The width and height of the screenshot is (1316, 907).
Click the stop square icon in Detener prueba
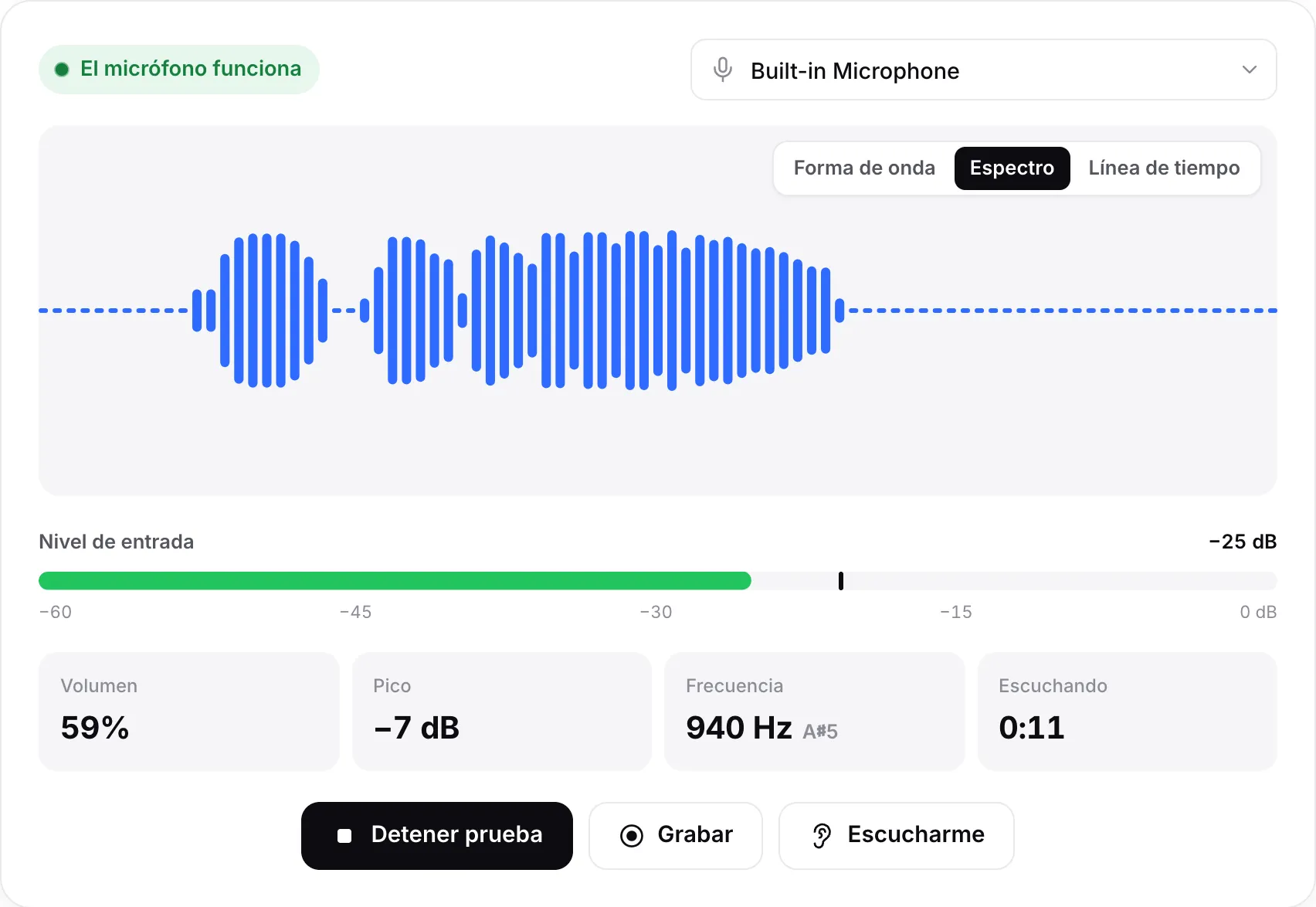point(344,835)
